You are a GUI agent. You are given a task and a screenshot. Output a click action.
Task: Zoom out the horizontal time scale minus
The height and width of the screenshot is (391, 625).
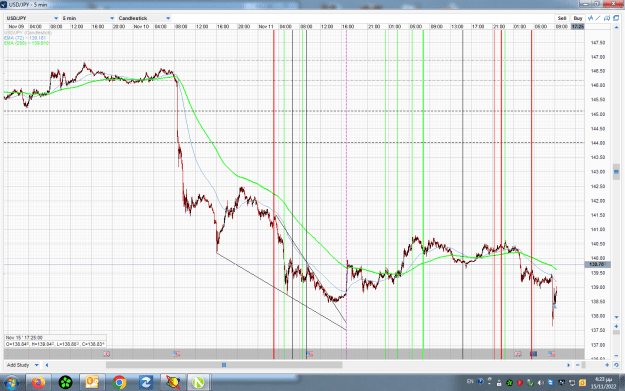[x=578, y=365]
